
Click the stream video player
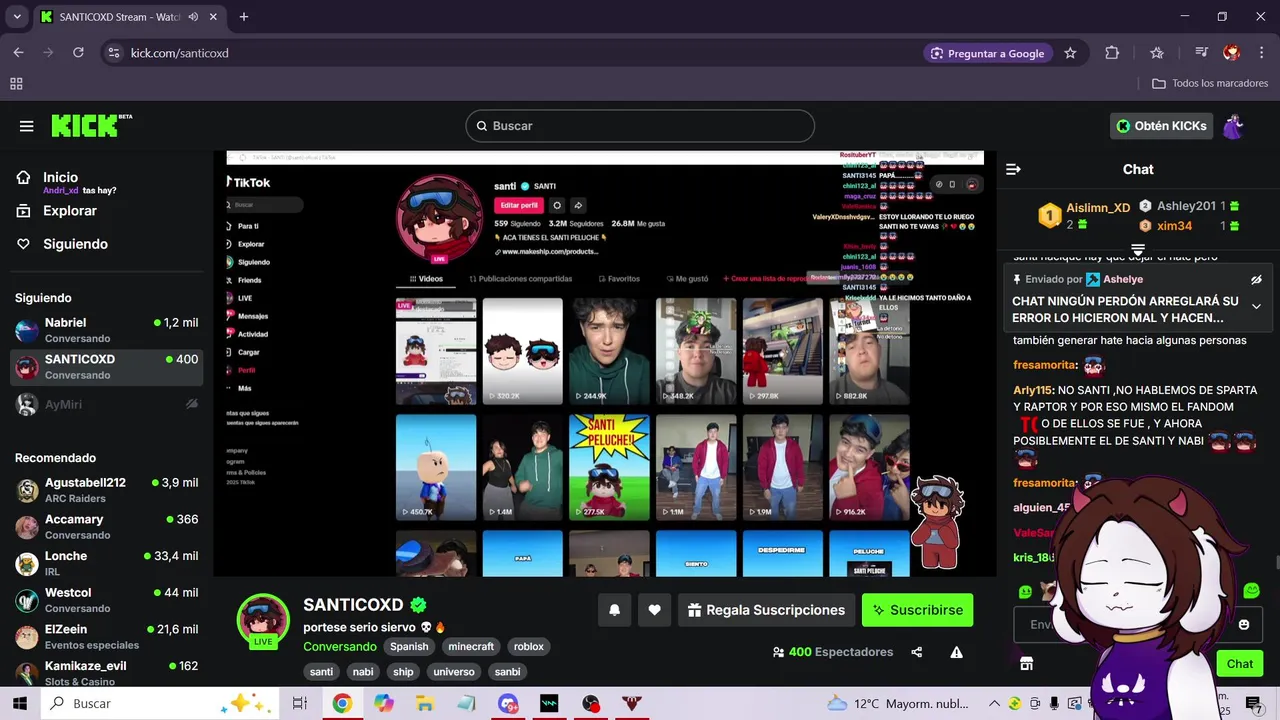pos(605,364)
